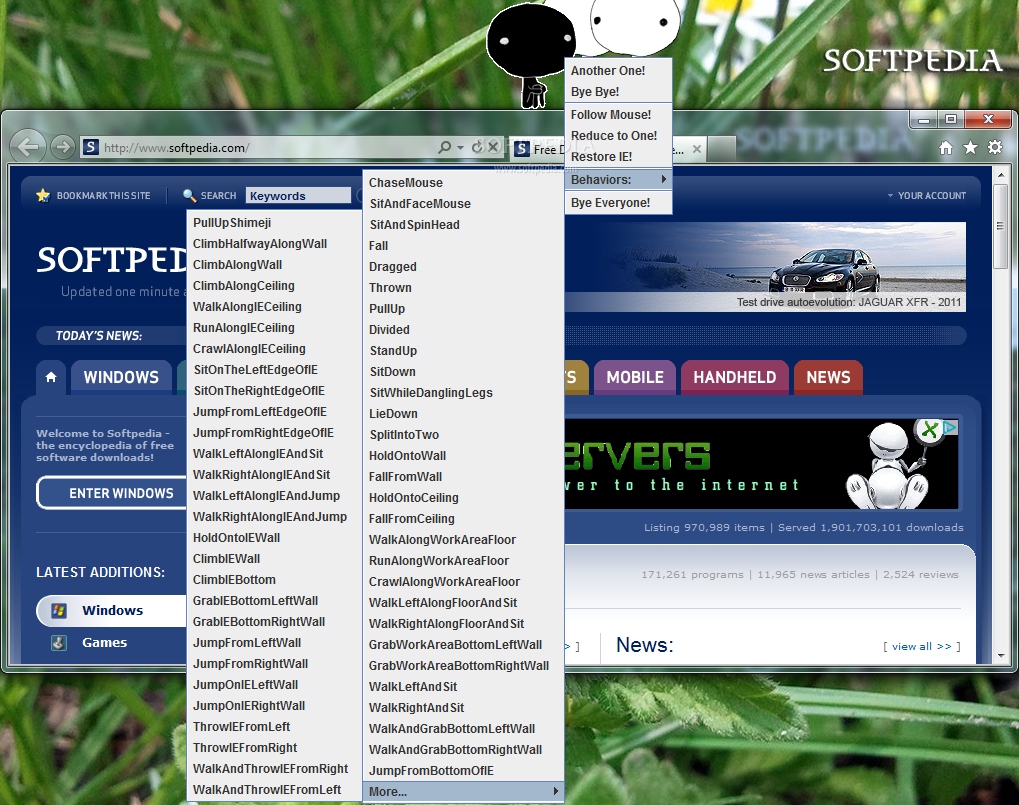Image resolution: width=1019 pixels, height=805 pixels.
Task: Select CrawlAlongIECeiling behavior
Action: (x=274, y=349)
